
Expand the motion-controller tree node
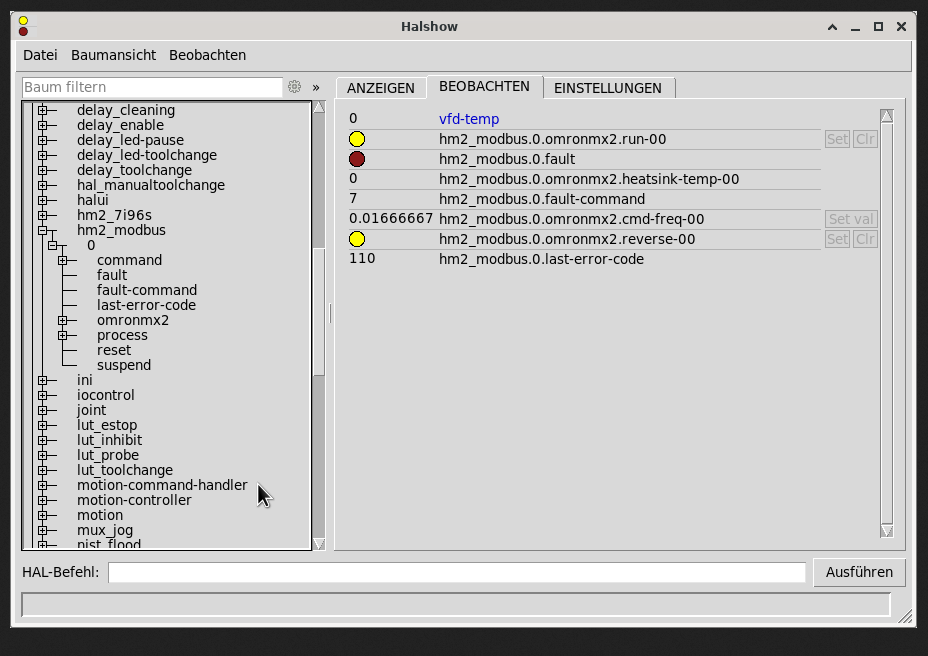coord(43,500)
